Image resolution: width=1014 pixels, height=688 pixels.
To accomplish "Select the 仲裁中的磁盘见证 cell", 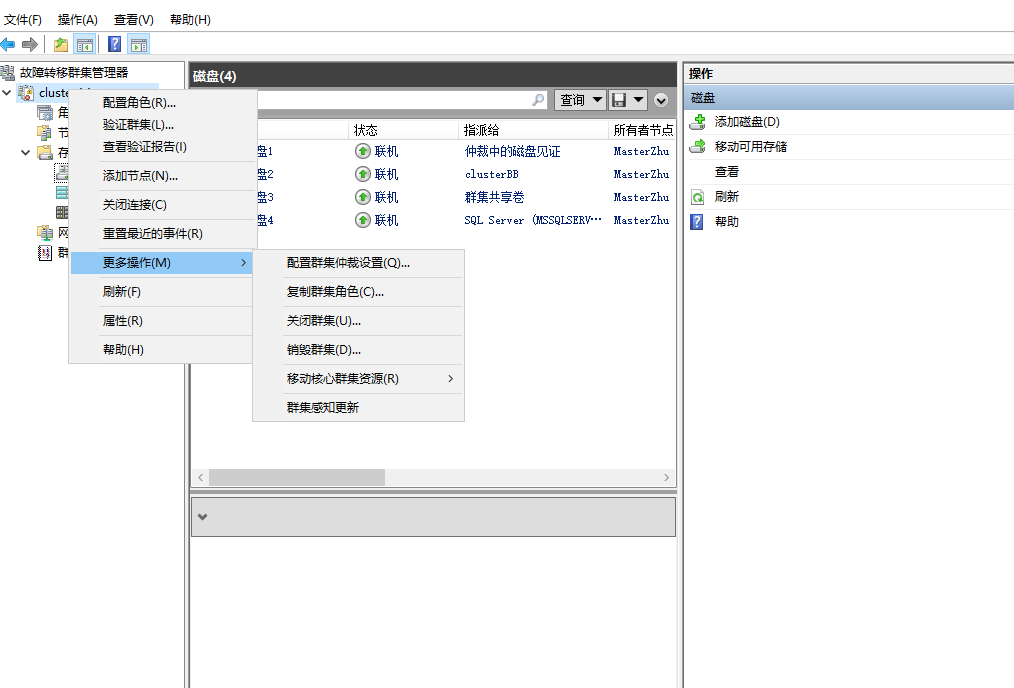I will (512, 151).
